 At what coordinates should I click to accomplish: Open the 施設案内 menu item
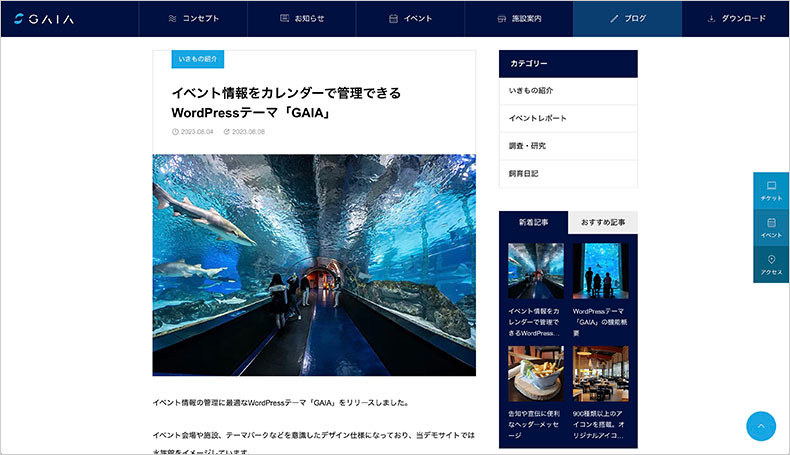(x=519, y=19)
